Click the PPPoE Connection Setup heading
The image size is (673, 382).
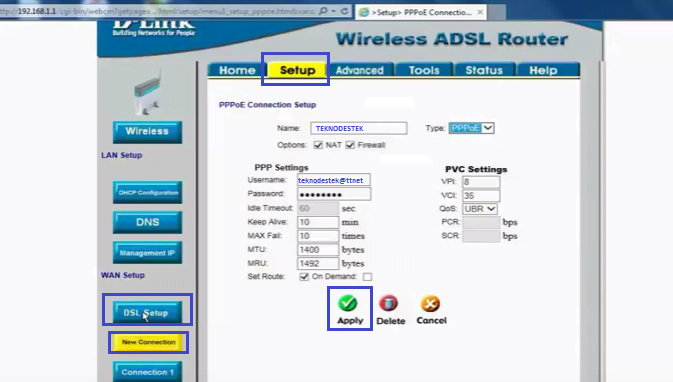(x=267, y=105)
